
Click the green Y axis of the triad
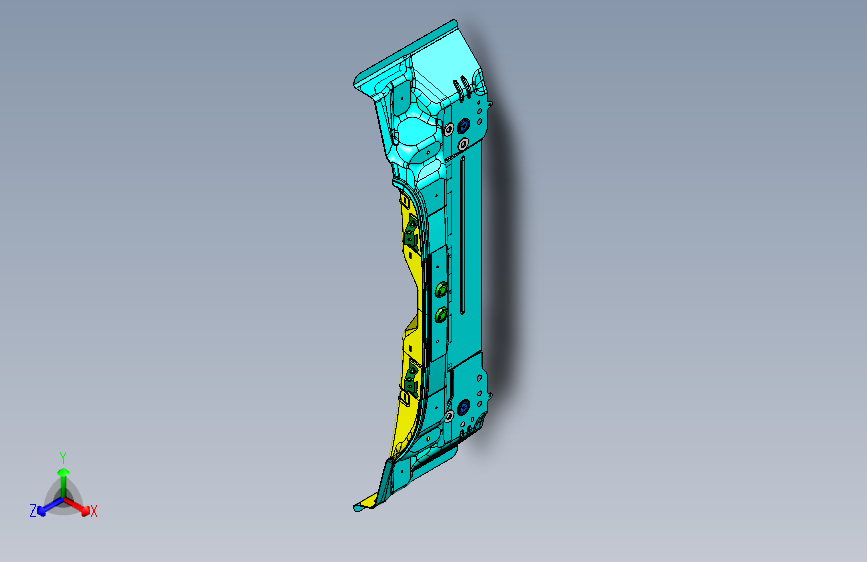(x=64, y=484)
